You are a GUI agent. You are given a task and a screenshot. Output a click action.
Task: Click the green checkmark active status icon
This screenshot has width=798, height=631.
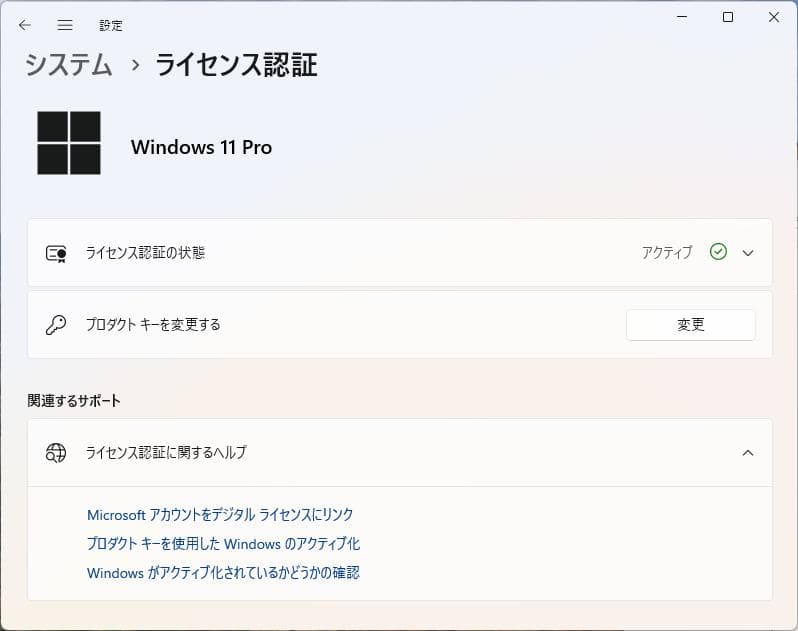click(718, 252)
